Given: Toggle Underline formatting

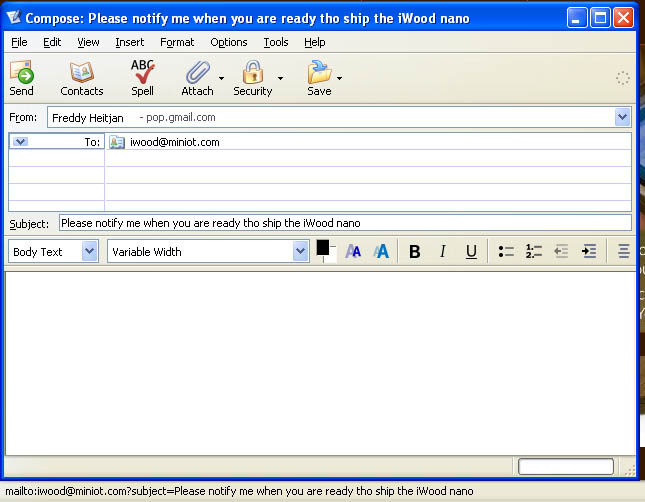Looking at the screenshot, I should tap(471, 251).
